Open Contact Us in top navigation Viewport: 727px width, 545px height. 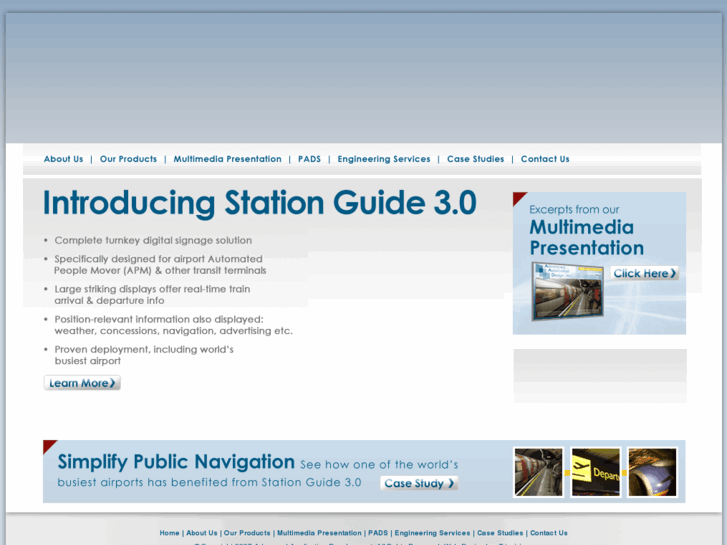(545, 159)
